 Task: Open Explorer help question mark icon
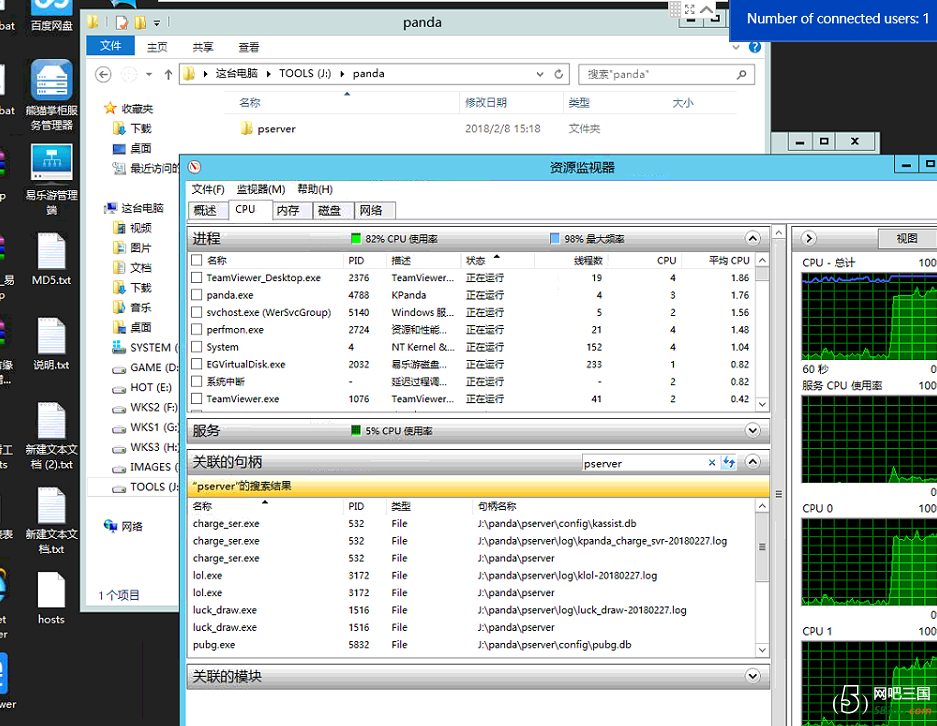755,47
